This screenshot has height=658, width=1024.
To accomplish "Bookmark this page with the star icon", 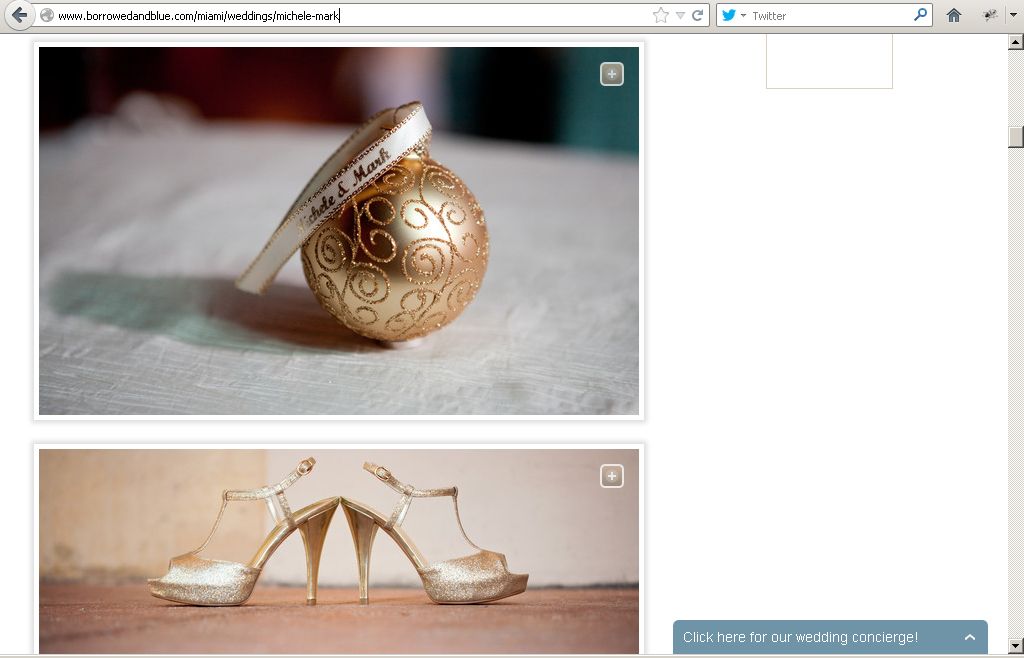I will [x=661, y=16].
